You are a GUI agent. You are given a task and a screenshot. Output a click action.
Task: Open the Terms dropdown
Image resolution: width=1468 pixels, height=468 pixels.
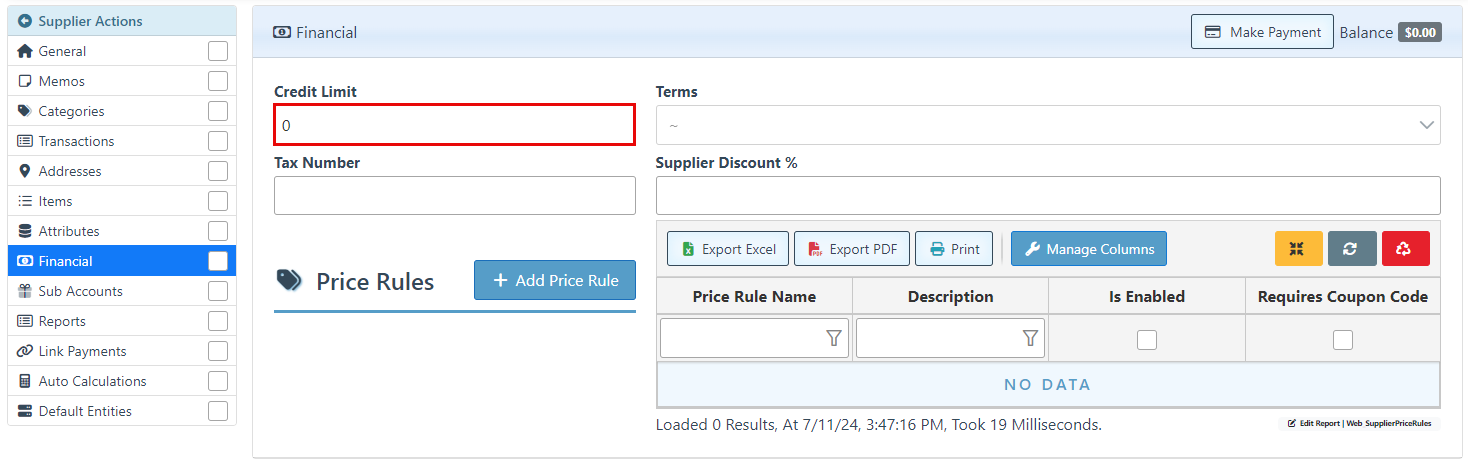coord(1047,125)
